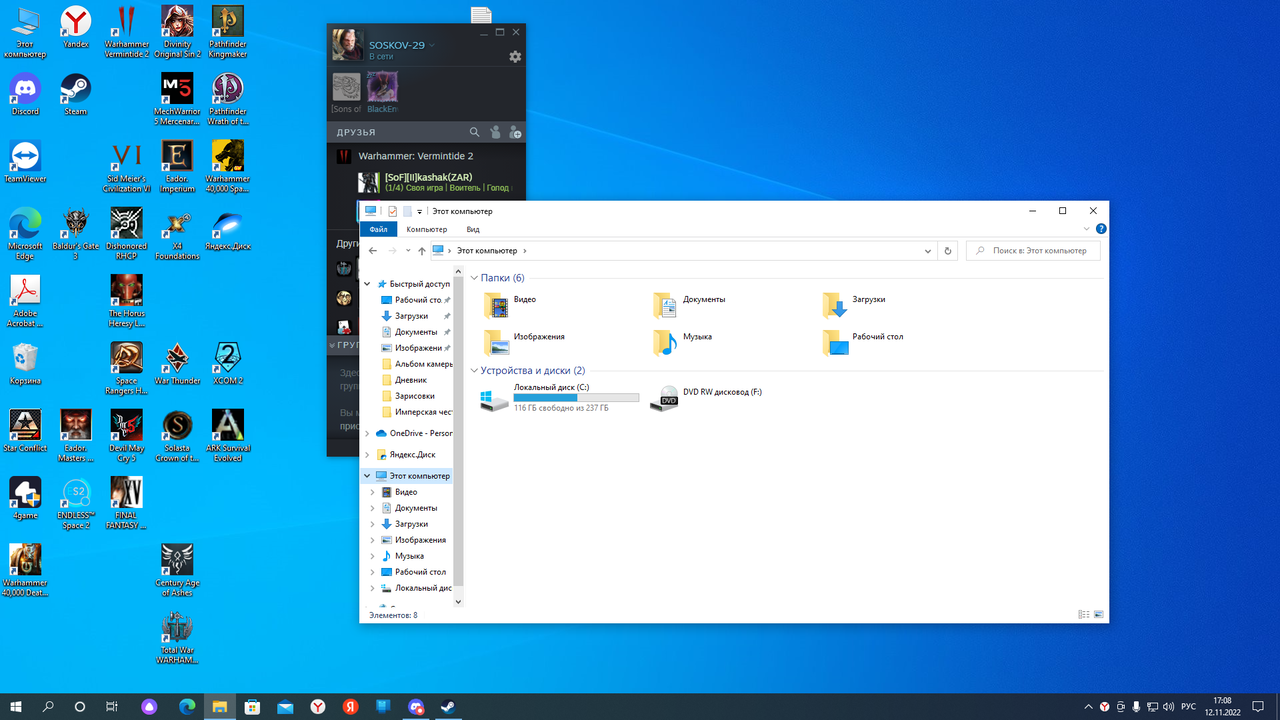Screen dimensions: 1280x720
Task: Click the Mail app on taskbar
Action: 285,706
